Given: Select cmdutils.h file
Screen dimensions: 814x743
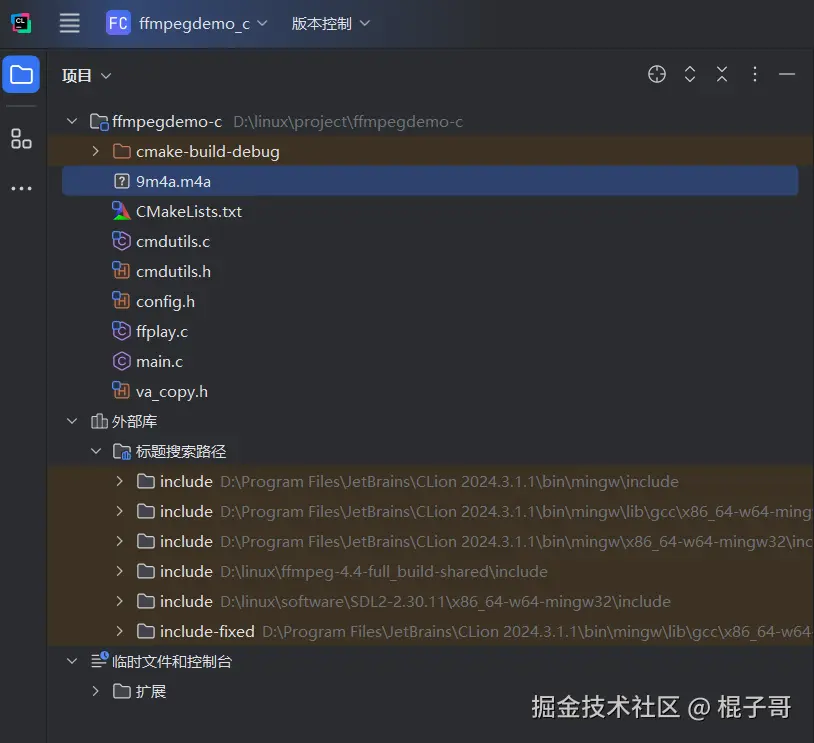Looking at the screenshot, I should (173, 272).
